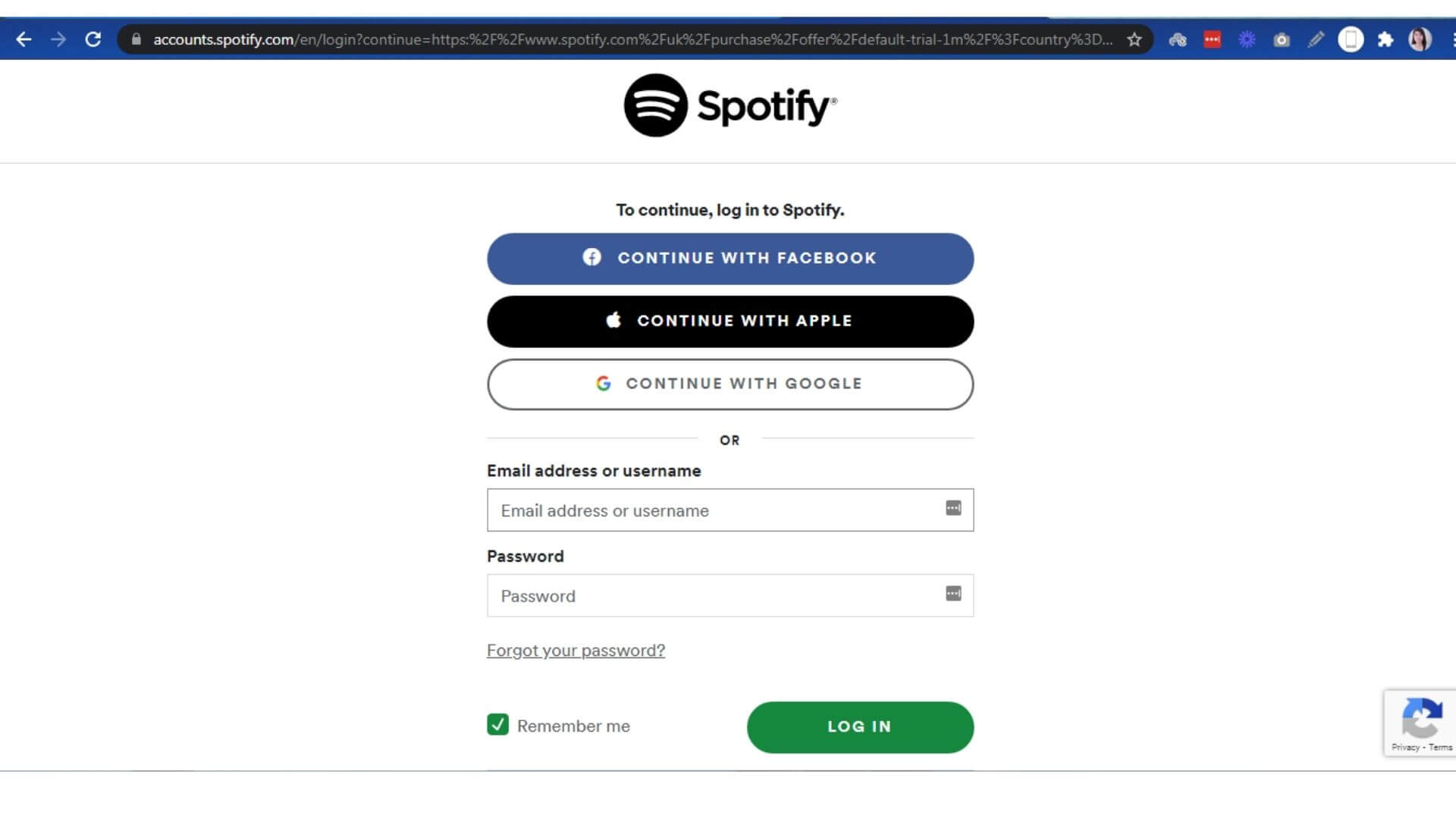Viewport: 1456px width, 819px height.
Task: Open Continue with Apple option
Action: 730,321
